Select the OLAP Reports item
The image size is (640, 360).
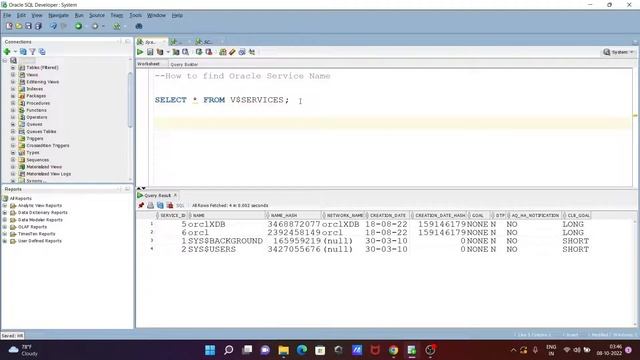(x=32, y=227)
